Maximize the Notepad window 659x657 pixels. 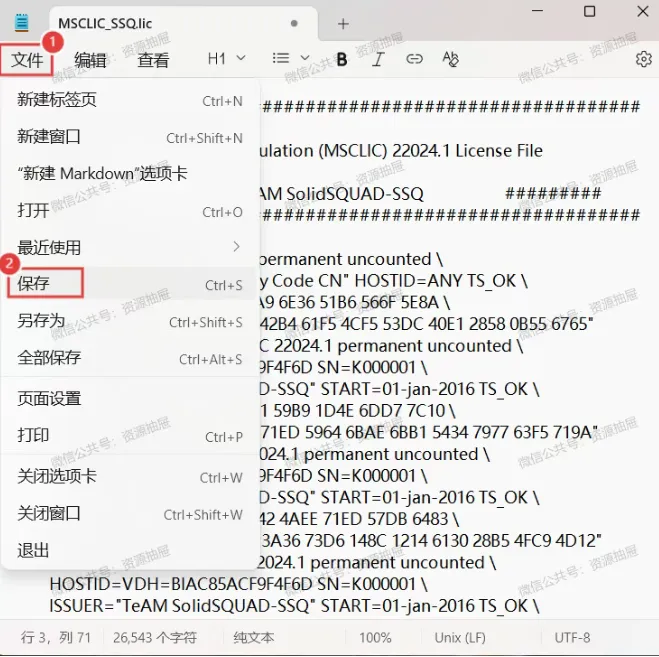tap(590, 11)
